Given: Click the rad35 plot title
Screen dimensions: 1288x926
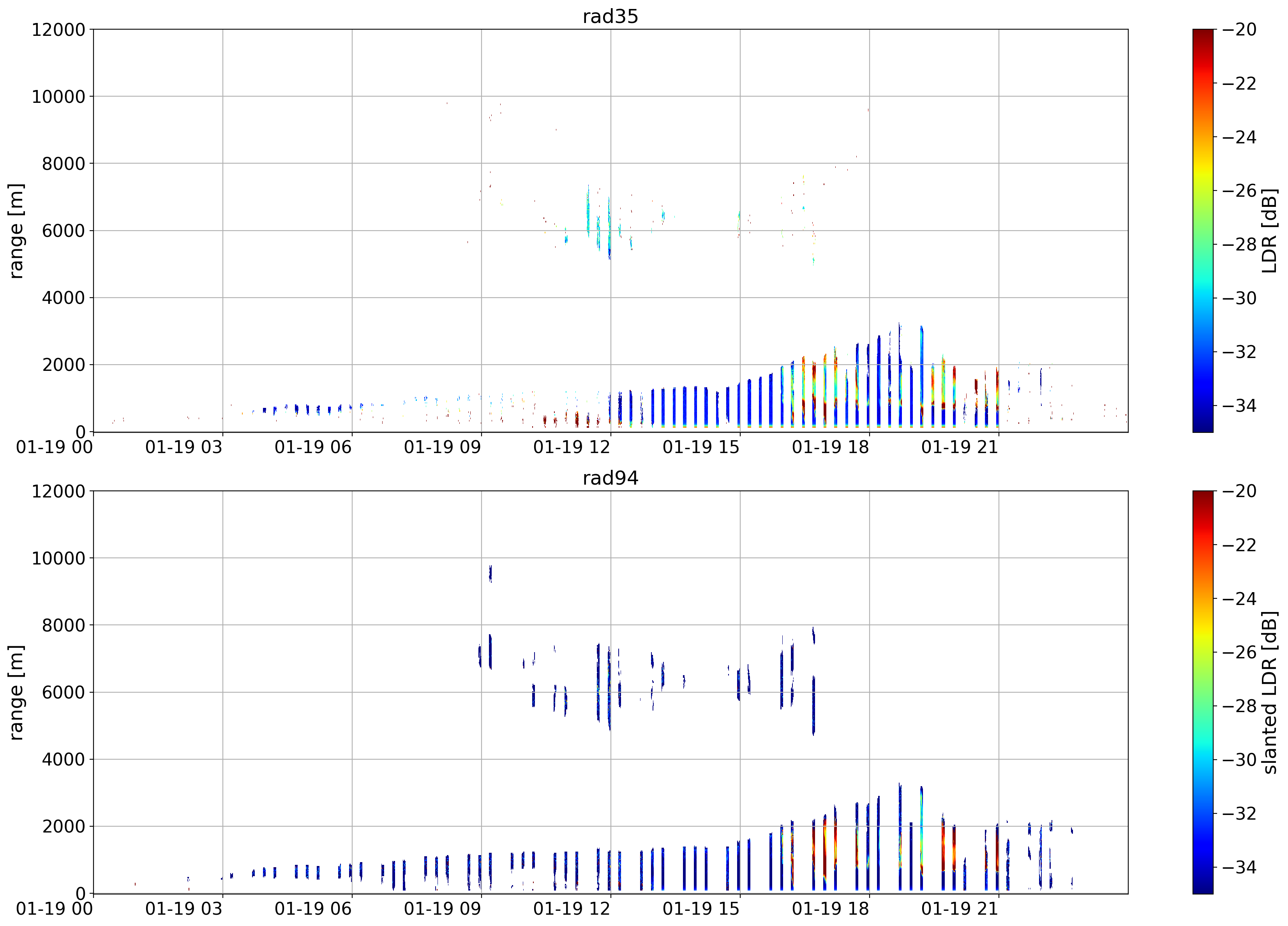Looking at the screenshot, I should 610,16.
